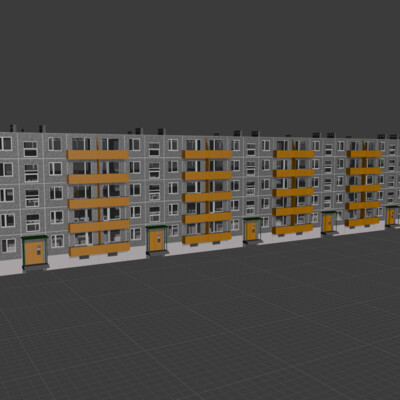This screenshot has width=400, height=400.
Task: Click the green canopy above the leftmost door
Action: click(35, 238)
